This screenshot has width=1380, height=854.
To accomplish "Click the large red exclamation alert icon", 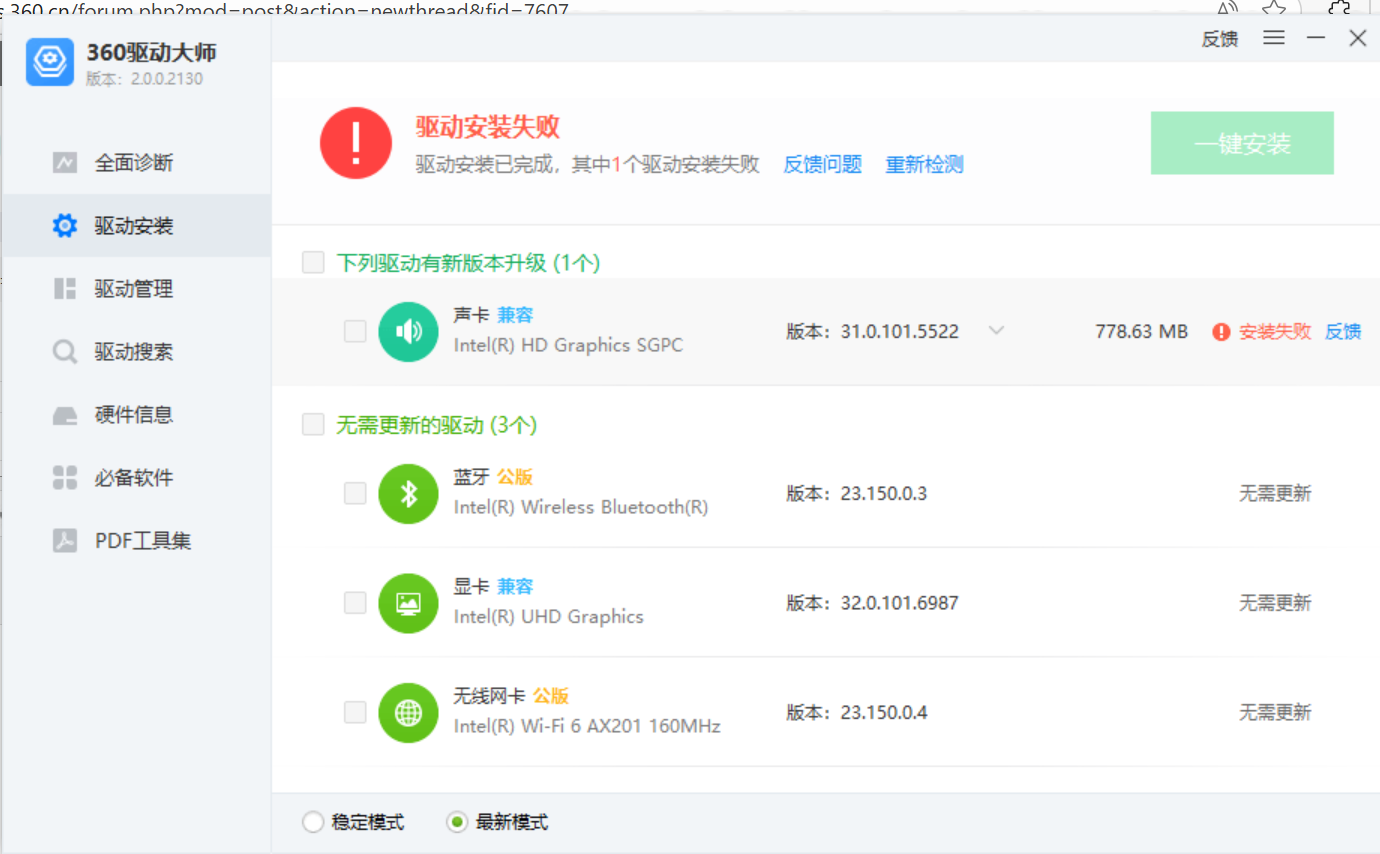I will pyautogui.click(x=356, y=144).
